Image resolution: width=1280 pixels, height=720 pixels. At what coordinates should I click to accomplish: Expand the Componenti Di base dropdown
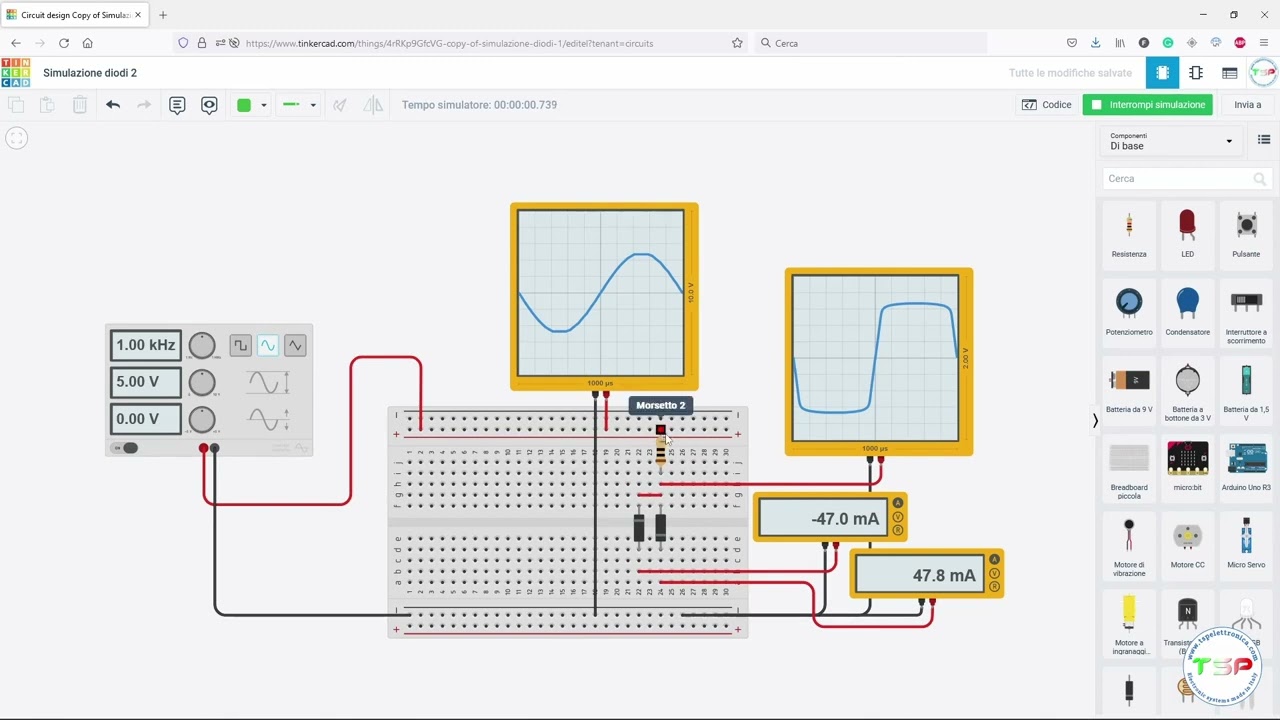[x=1171, y=141]
